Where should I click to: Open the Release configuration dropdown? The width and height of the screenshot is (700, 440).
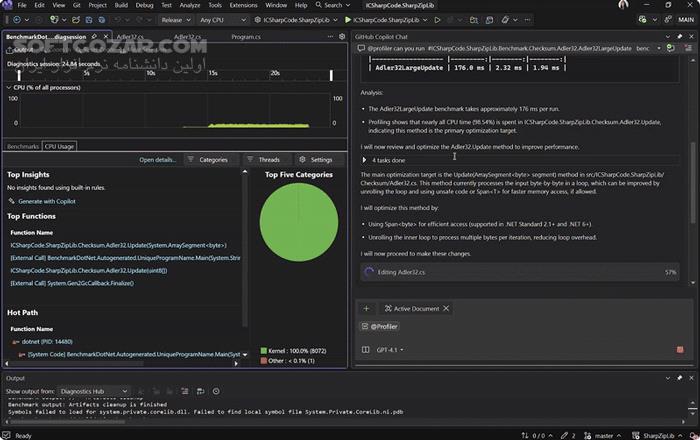pyautogui.click(x=176, y=19)
